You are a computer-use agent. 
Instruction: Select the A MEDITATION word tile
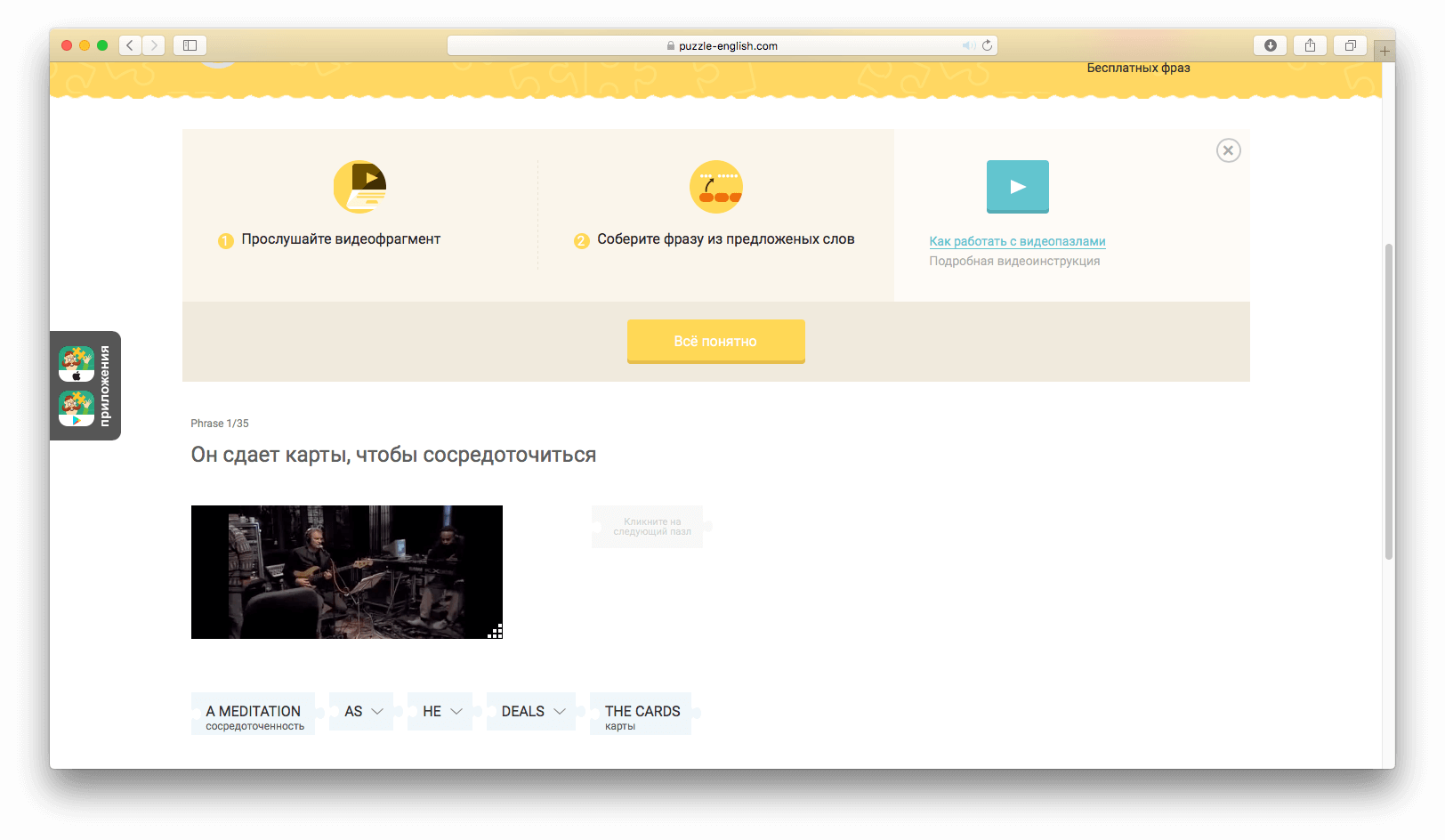[253, 713]
